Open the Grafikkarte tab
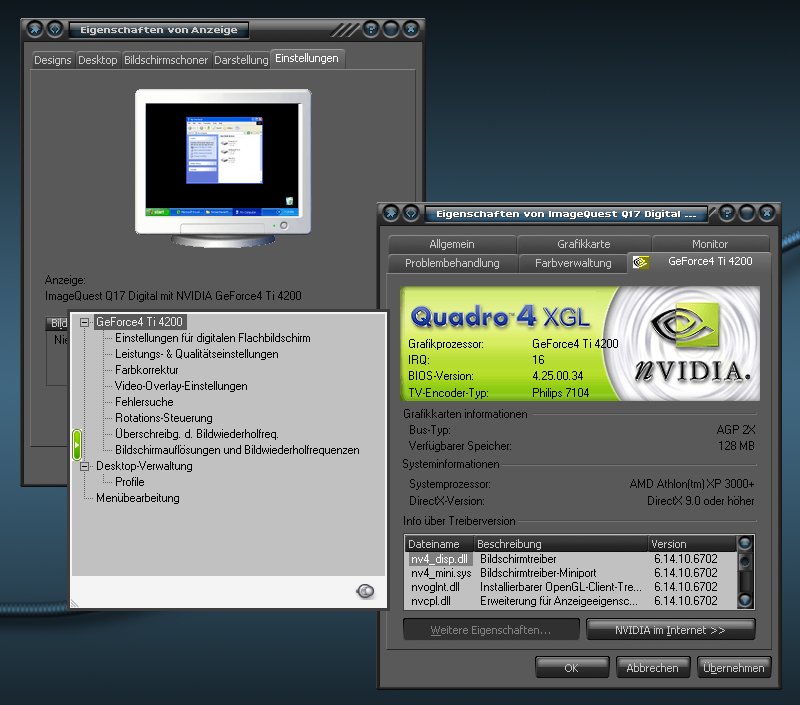Image resolution: width=800 pixels, height=705 pixels. click(584, 244)
